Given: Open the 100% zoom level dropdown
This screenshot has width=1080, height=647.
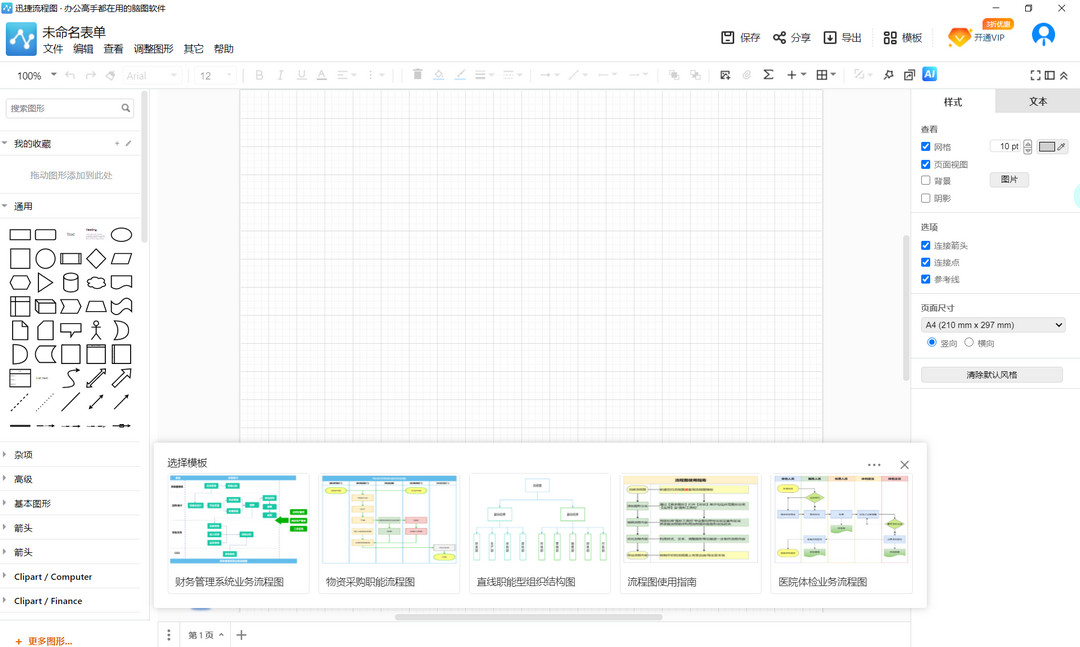Looking at the screenshot, I should (x=34, y=76).
